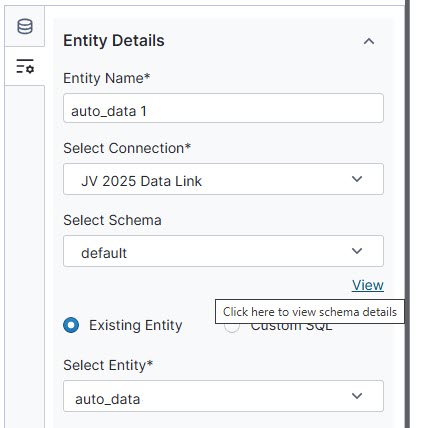
Task: Open the Select Schema dropdown
Action: click(223, 251)
